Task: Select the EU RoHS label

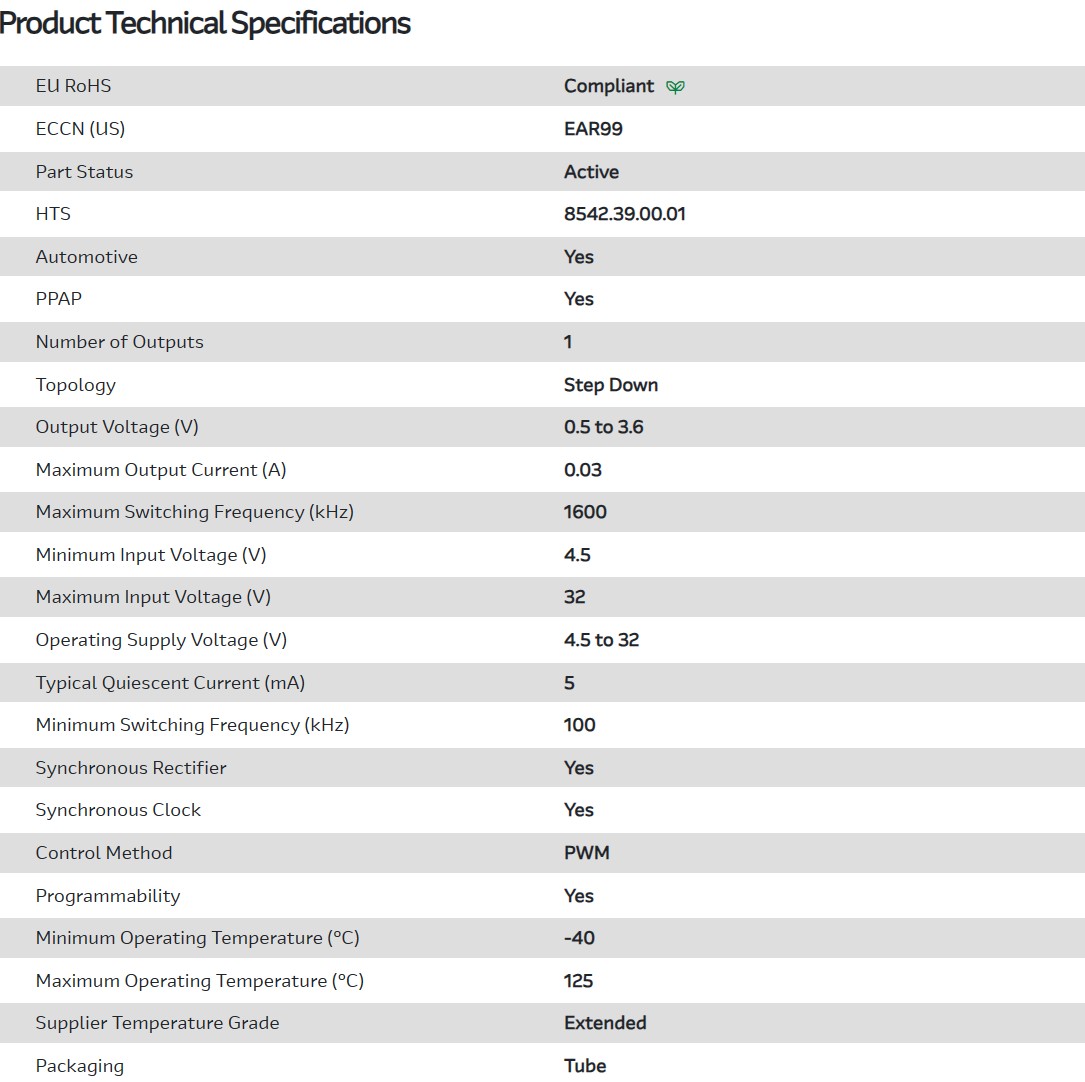Action: coord(73,86)
